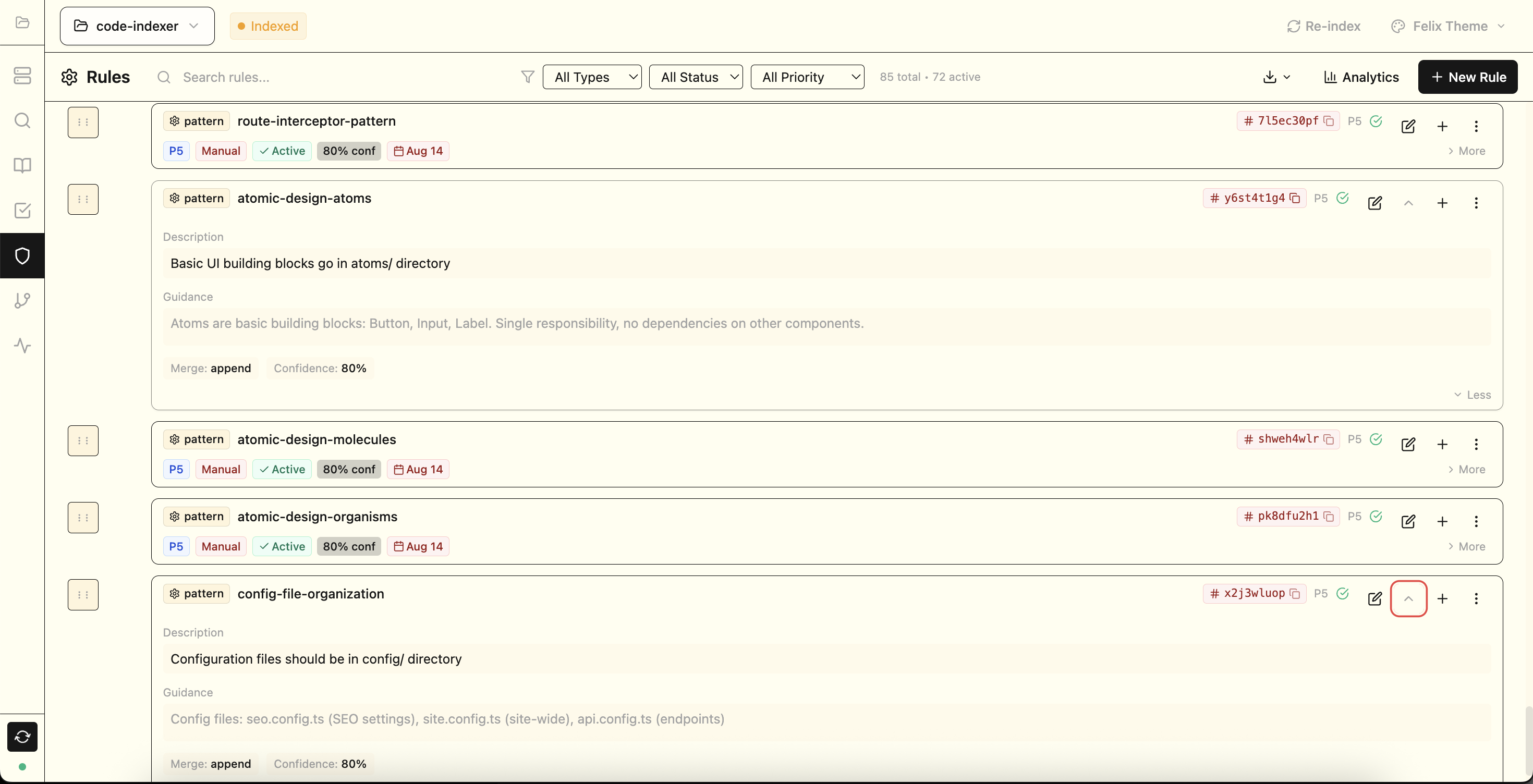
Task: Toggle green check status on config-file-organization
Action: click(1343, 593)
